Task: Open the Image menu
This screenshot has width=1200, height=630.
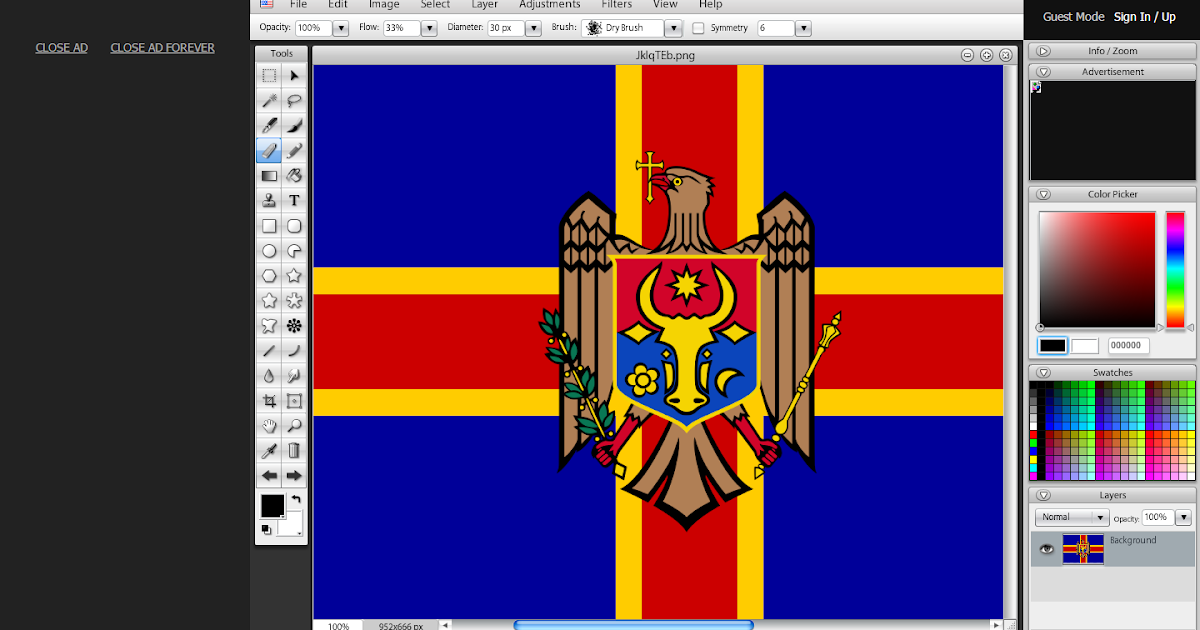Action: pyautogui.click(x=384, y=4)
